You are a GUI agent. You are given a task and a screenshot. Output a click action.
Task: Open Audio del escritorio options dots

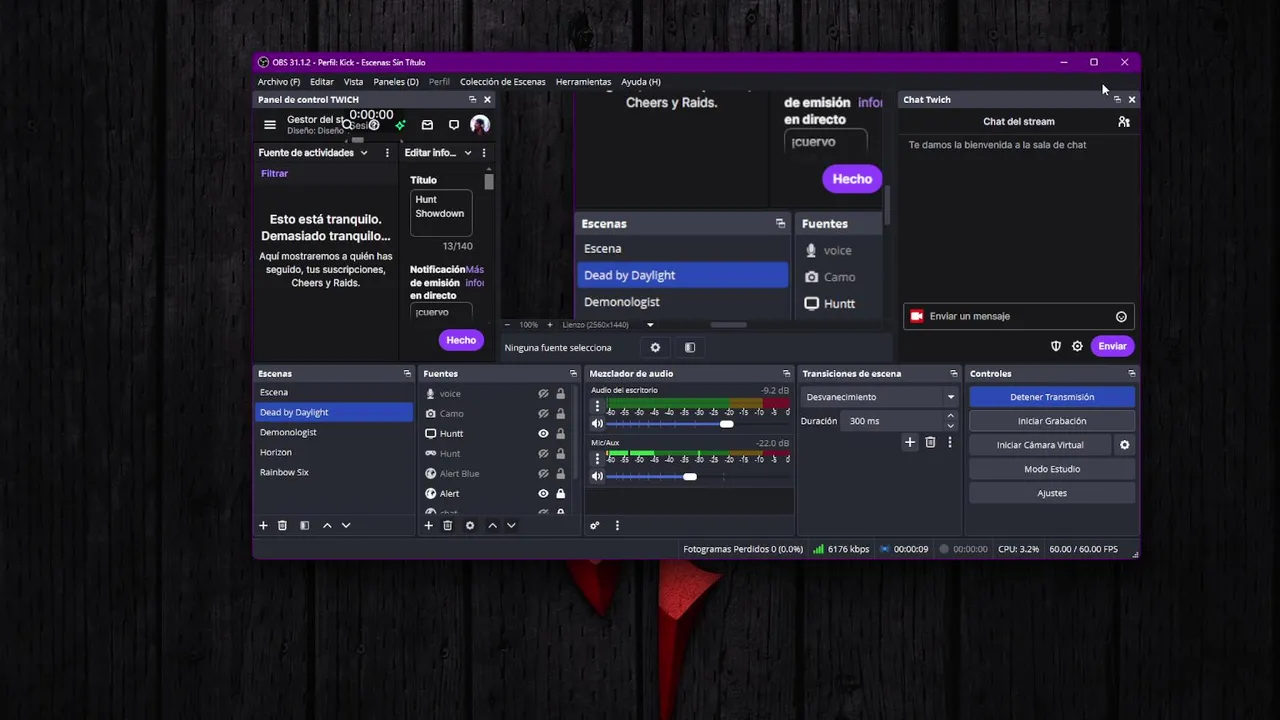(597, 406)
